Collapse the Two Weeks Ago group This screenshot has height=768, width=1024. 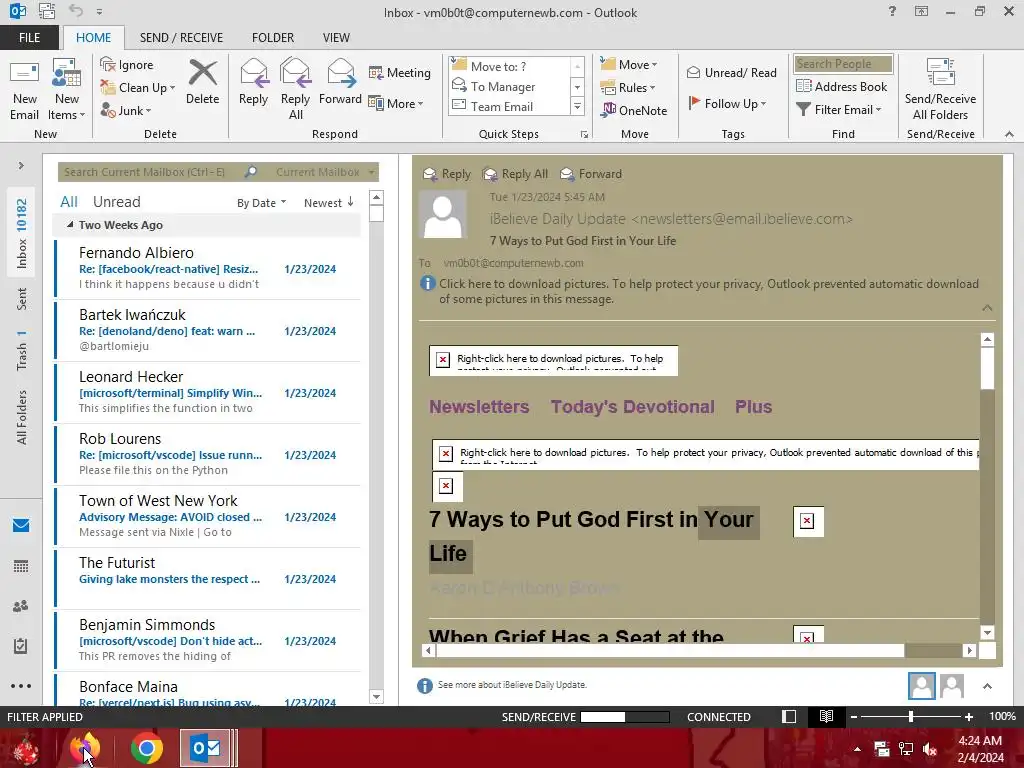click(70, 225)
